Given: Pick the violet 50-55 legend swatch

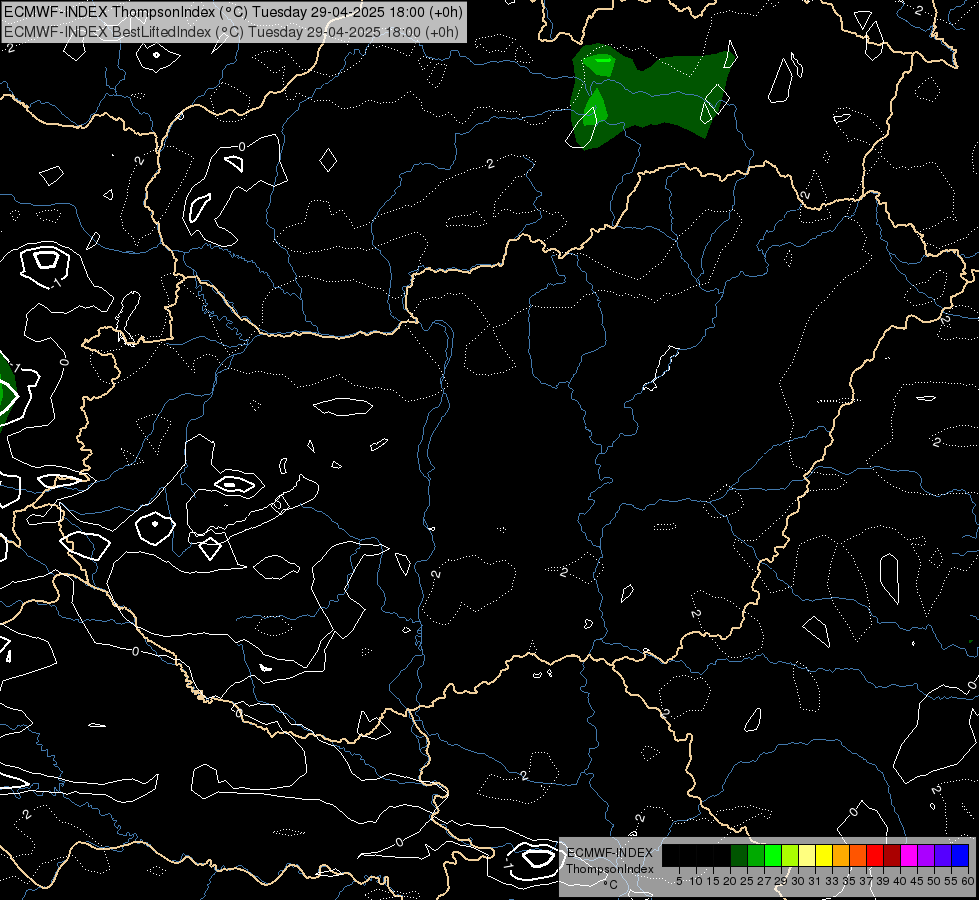Looking at the screenshot, I should tap(942, 856).
